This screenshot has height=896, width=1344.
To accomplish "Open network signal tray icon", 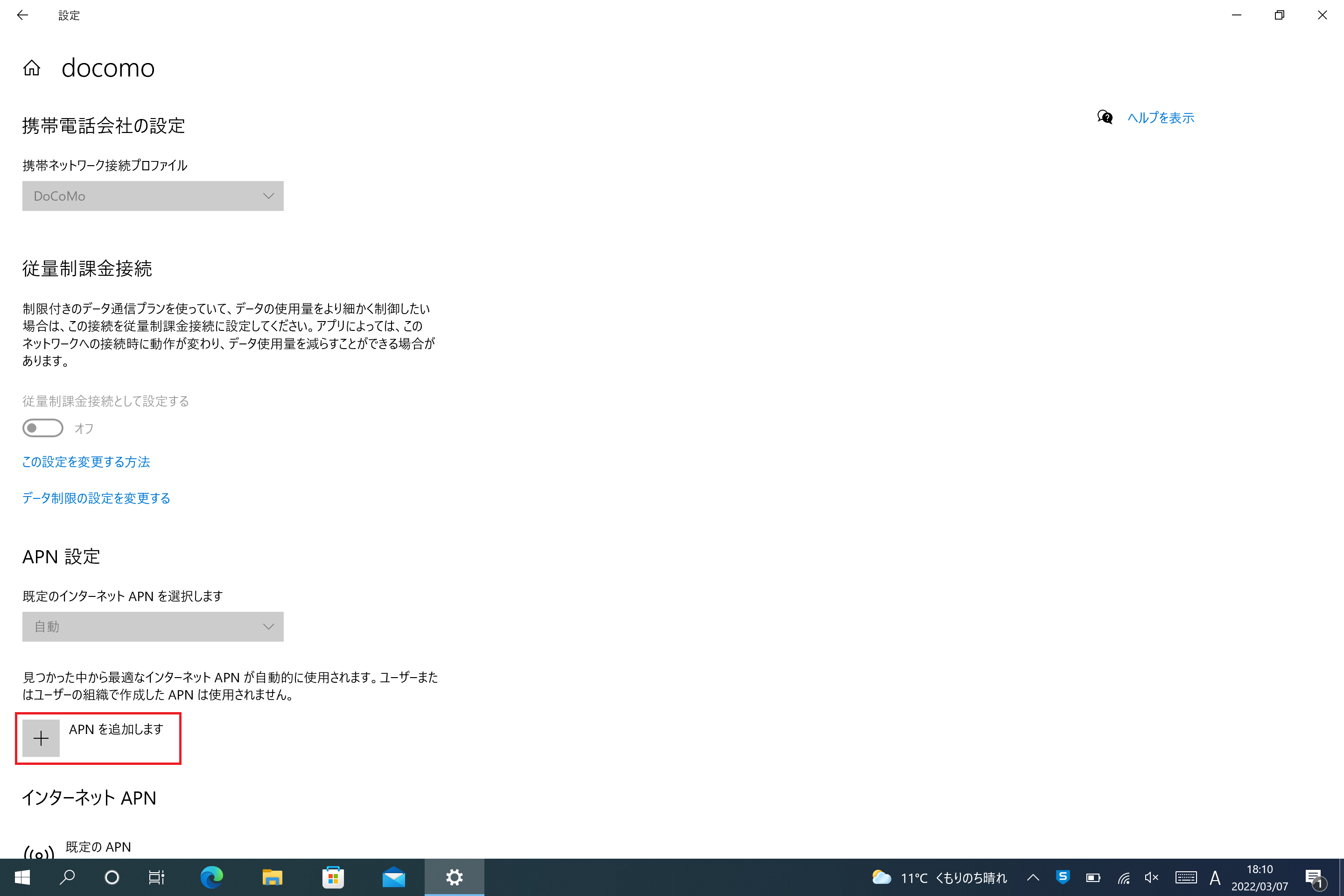I will pos(1123,877).
